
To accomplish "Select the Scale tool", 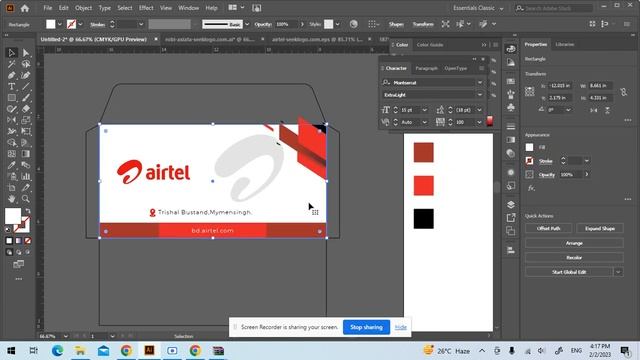I will point(26,120).
